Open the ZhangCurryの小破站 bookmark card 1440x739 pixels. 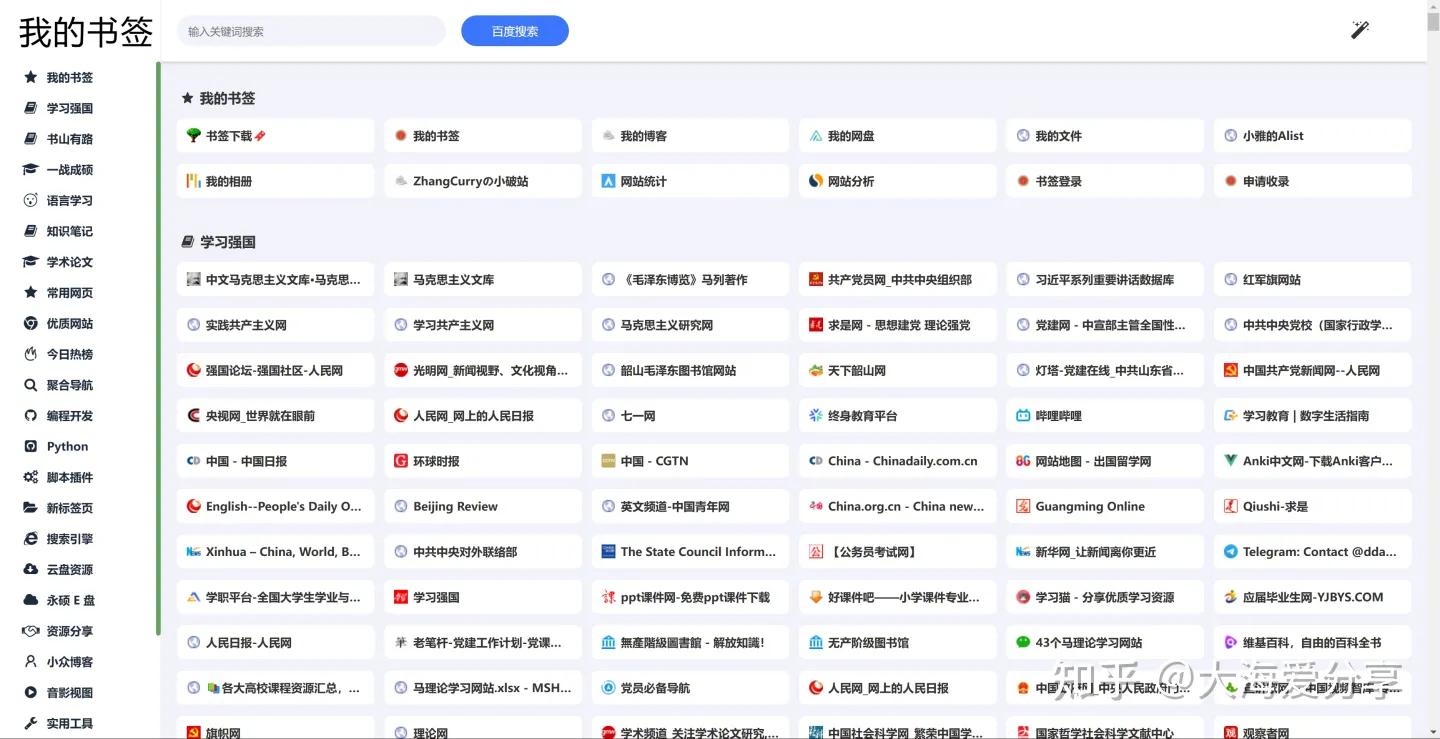483,181
